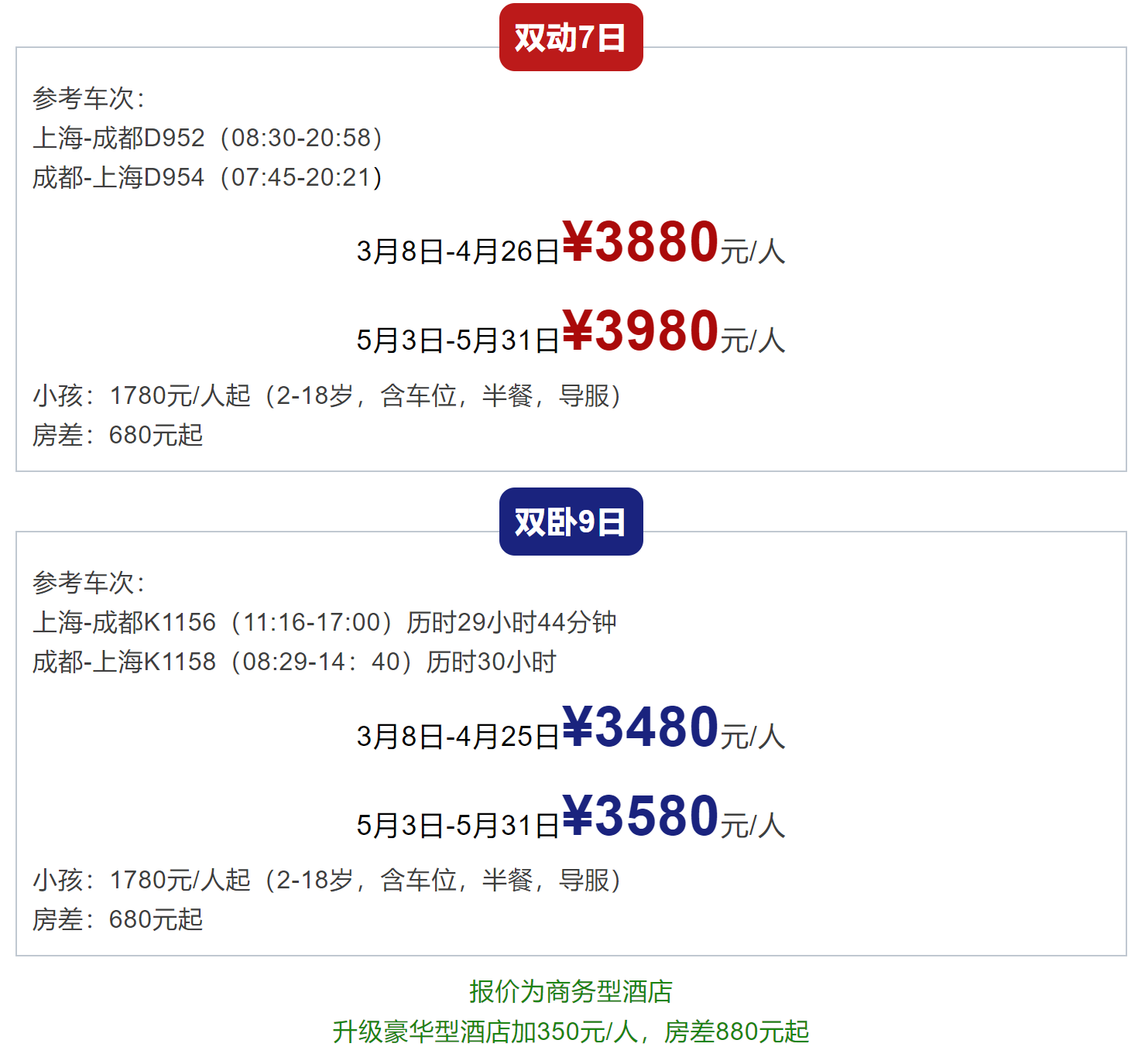Select the ¥3980 price text
This screenshot has height=1064, width=1145.
[x=640, y=331]
